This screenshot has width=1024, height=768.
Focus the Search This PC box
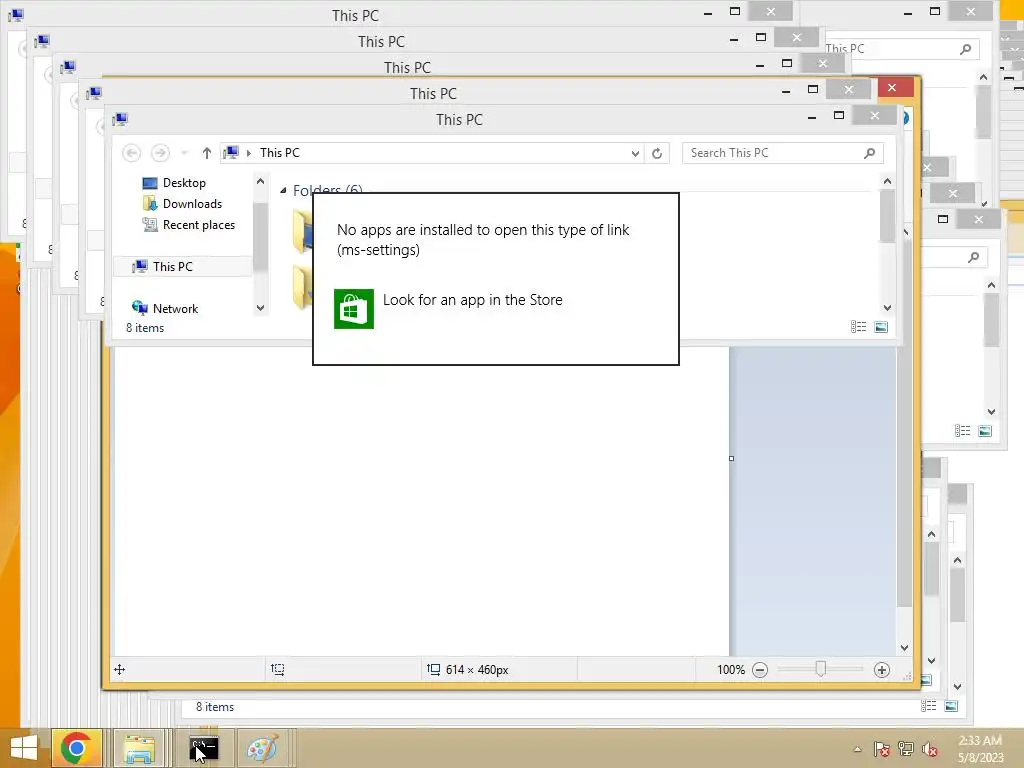pos(782,153)
